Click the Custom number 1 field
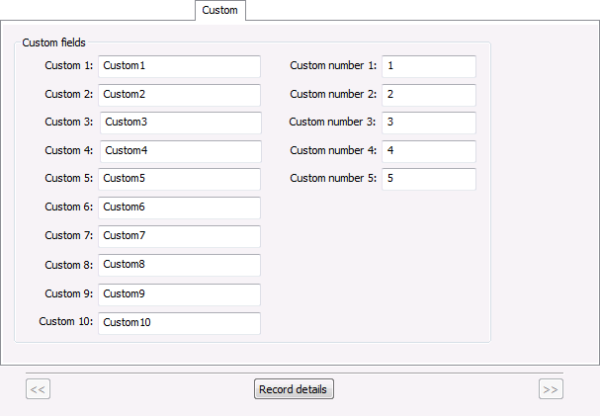Image resolution: width=600 pixels, height=416 pixels. tap(429, 66)
